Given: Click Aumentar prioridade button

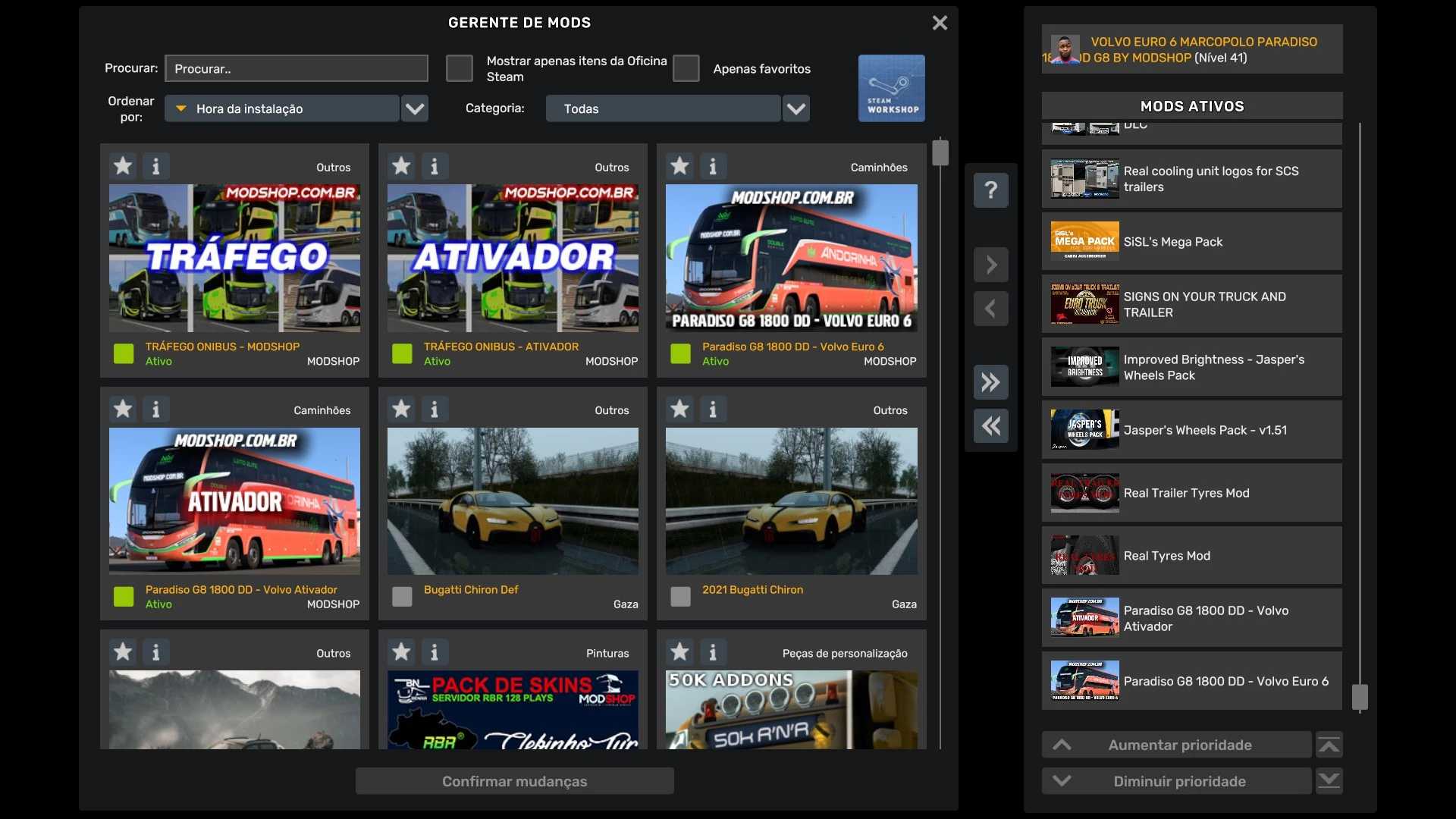Looking at the screenshot, I should (1177, 745).
